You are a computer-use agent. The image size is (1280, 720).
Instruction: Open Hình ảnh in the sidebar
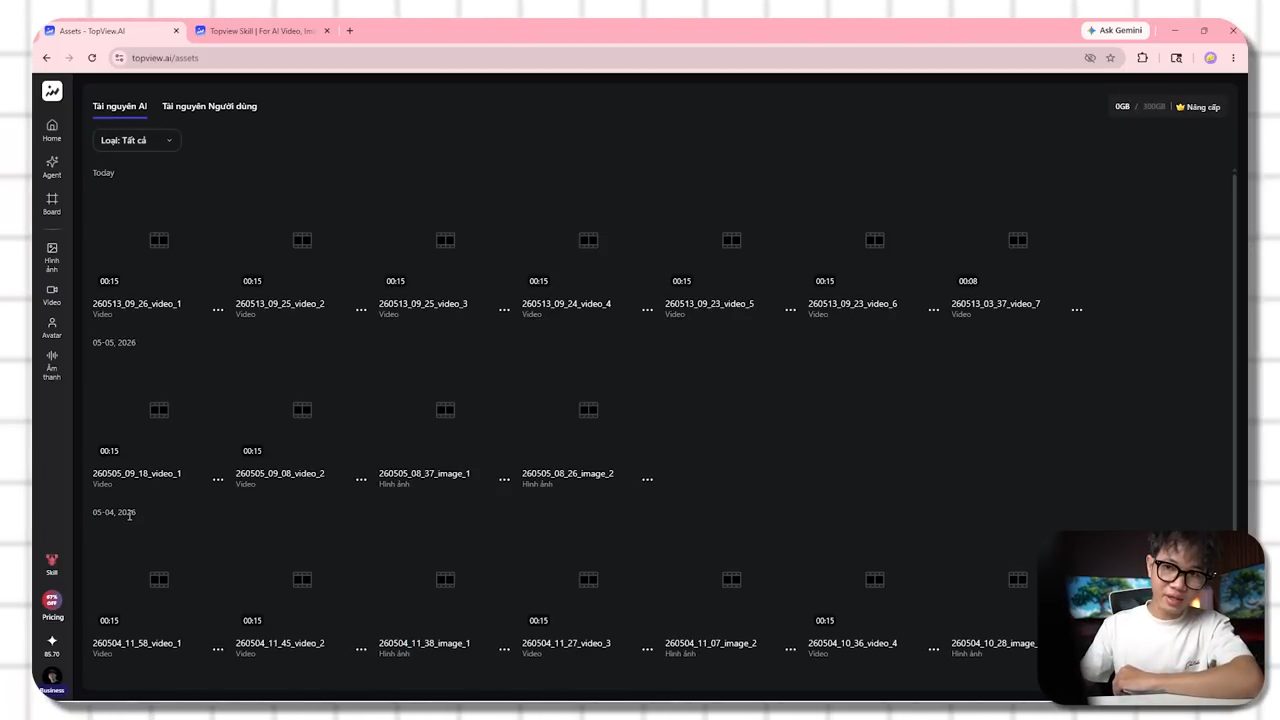[52, 257]
